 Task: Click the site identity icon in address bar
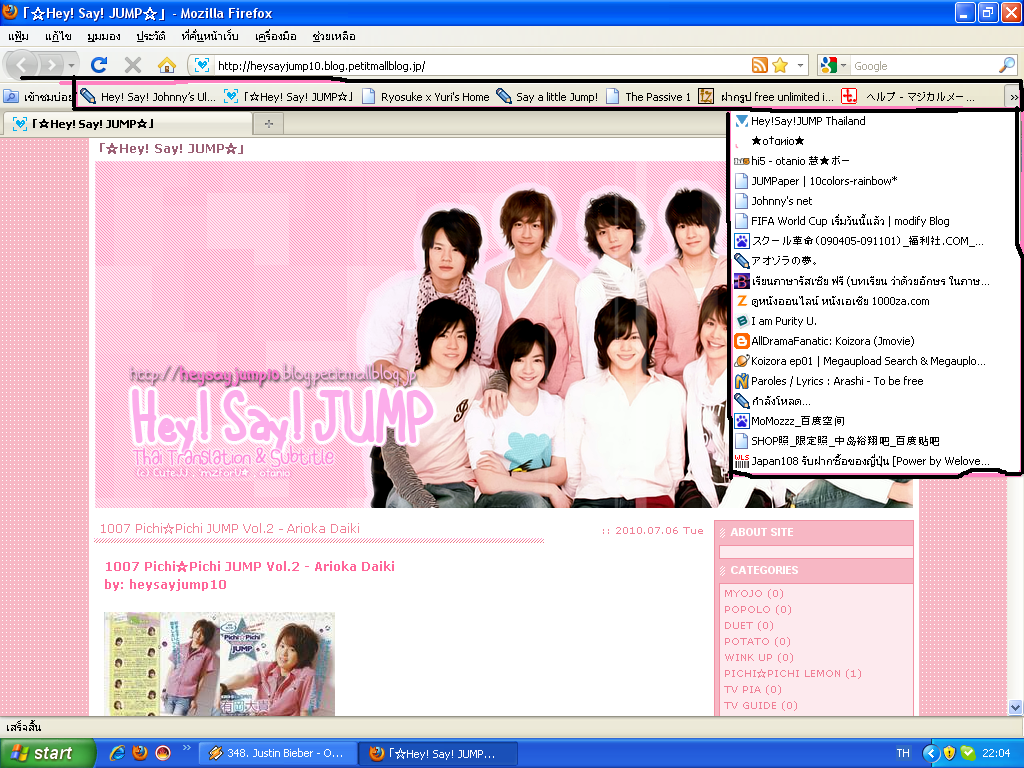tap(202, 65)
